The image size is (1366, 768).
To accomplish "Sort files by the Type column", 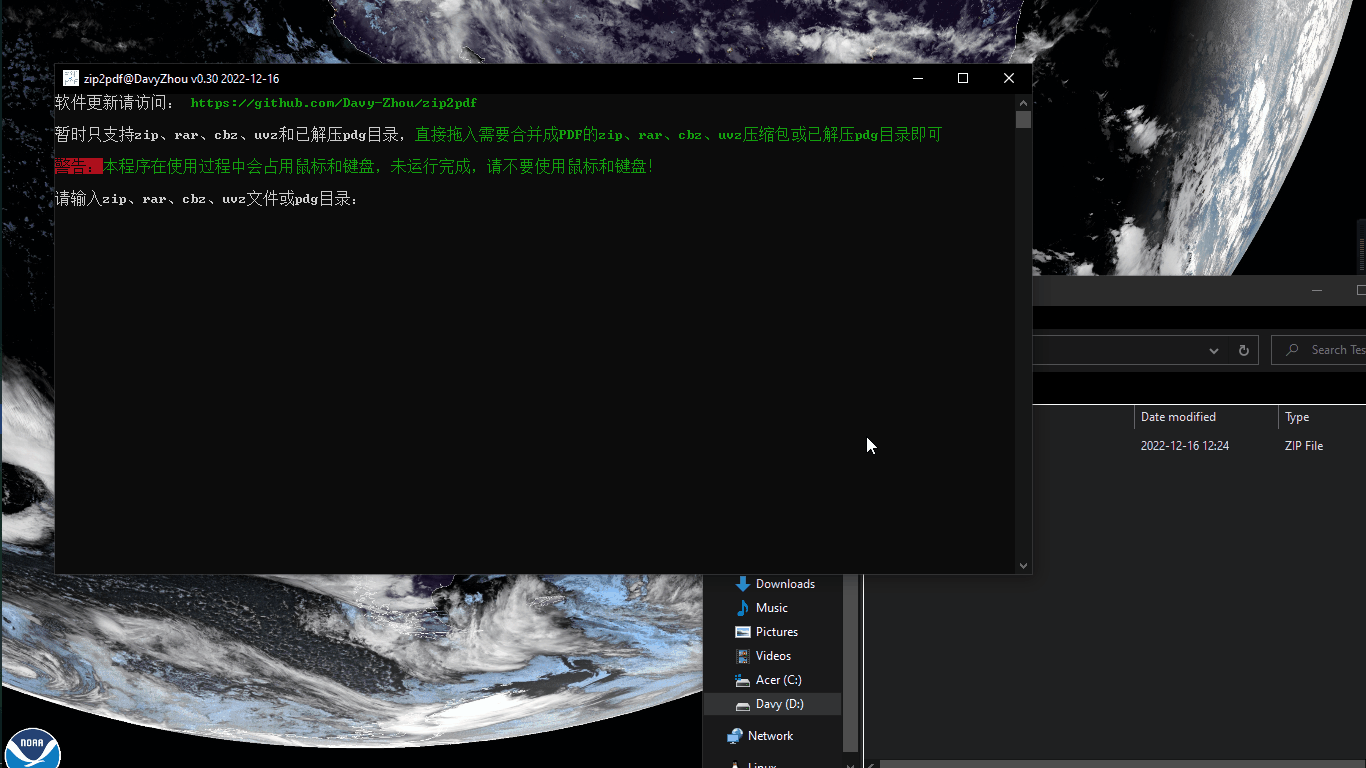I will pos(1322,417).
